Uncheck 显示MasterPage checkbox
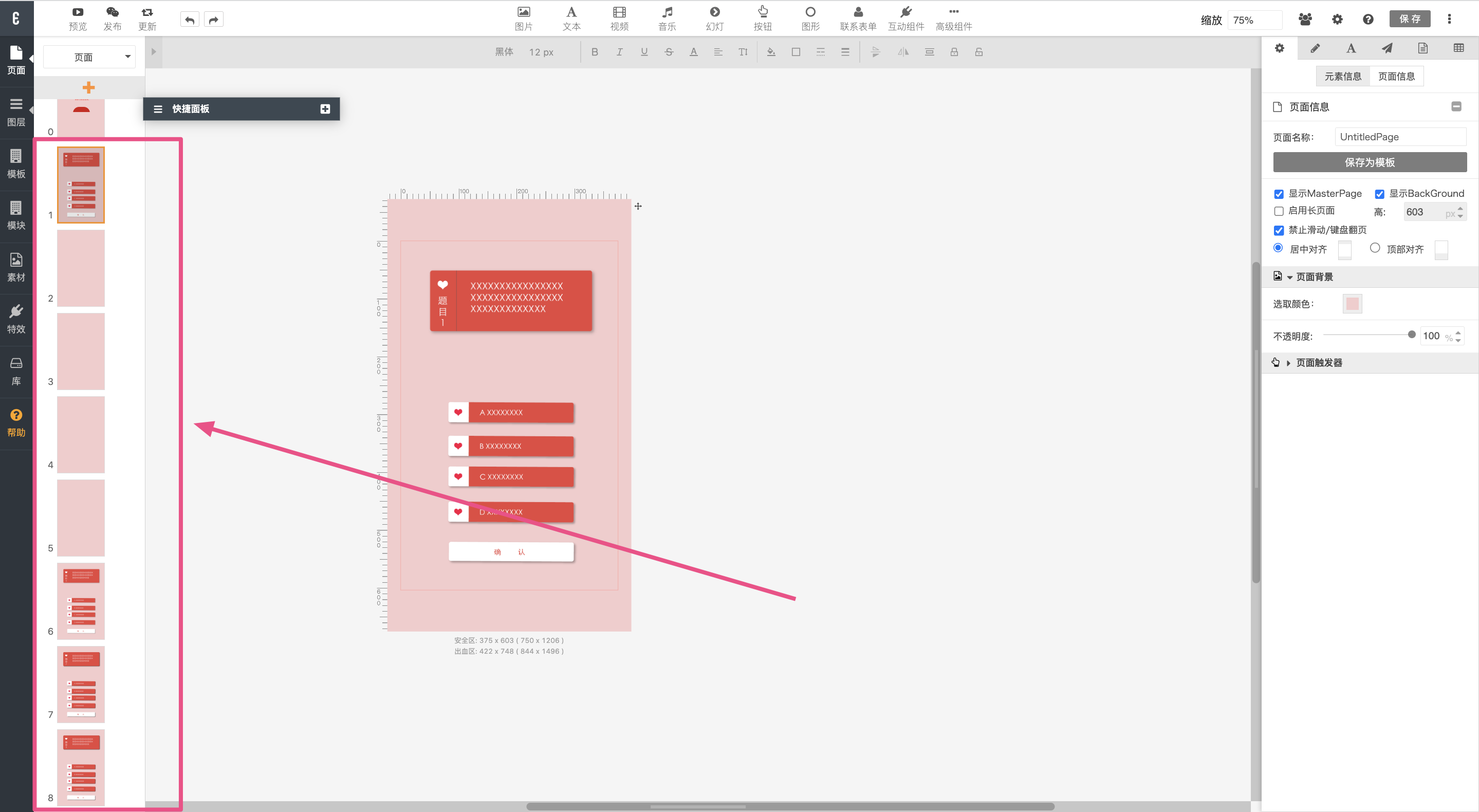This screenshot has height=812, width=1479. 1279,194
